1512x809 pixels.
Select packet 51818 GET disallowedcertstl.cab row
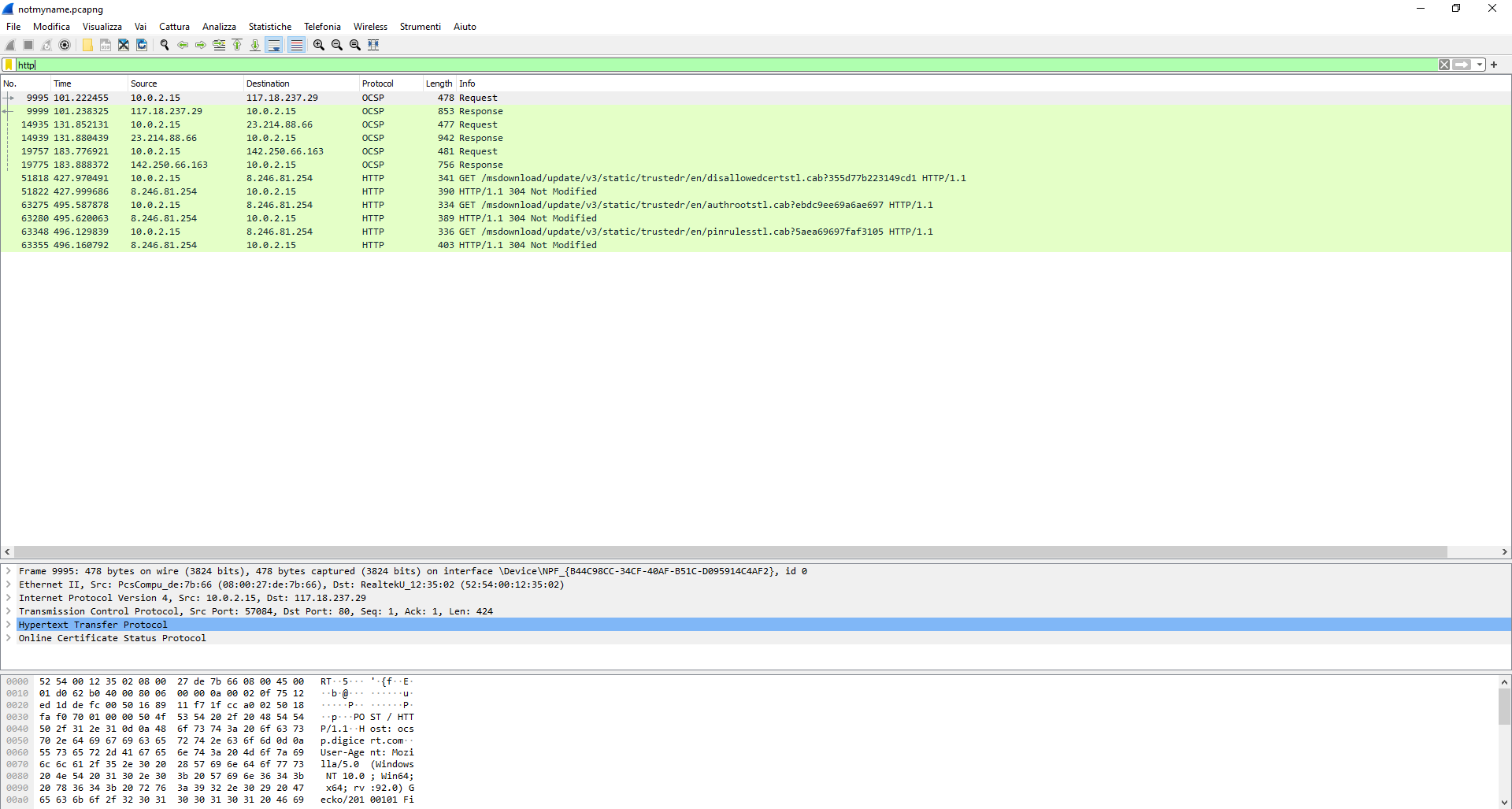[x=756, y=178]
